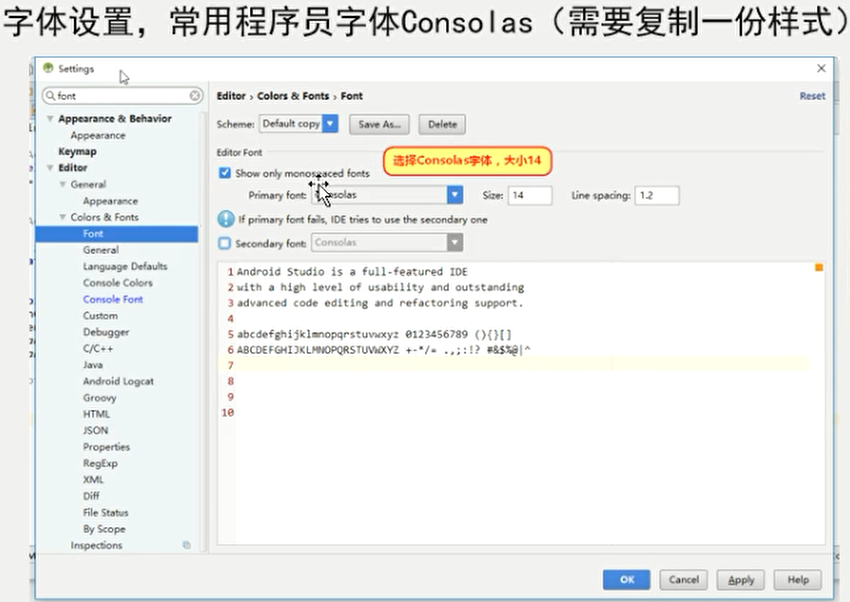The width and height of the screenshot is (850, 602).
Task: Click Editor in the breadcrumb path
Action: click(x=231, y=96)
